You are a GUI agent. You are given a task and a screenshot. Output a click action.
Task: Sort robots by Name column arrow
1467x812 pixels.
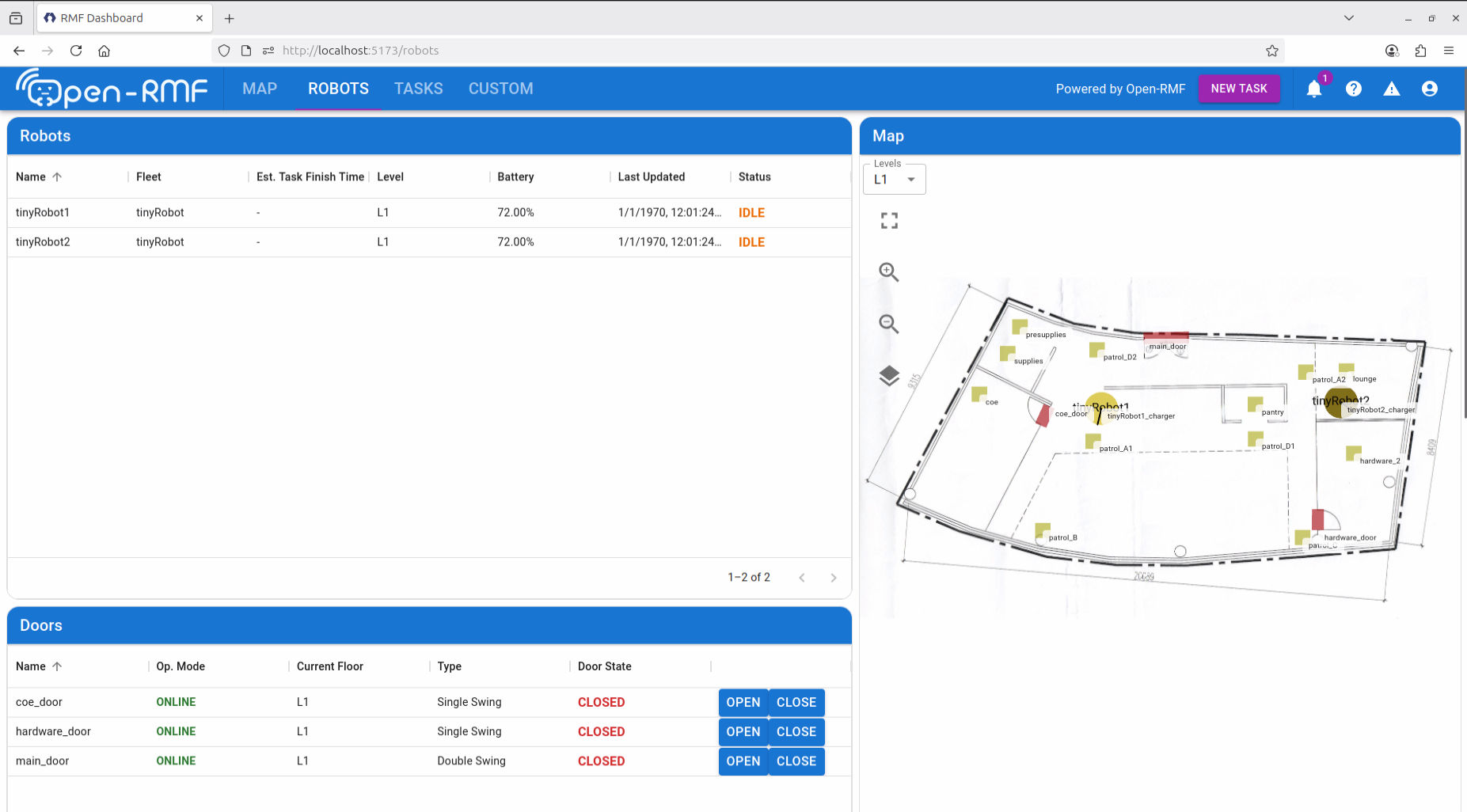pos(57,177)
